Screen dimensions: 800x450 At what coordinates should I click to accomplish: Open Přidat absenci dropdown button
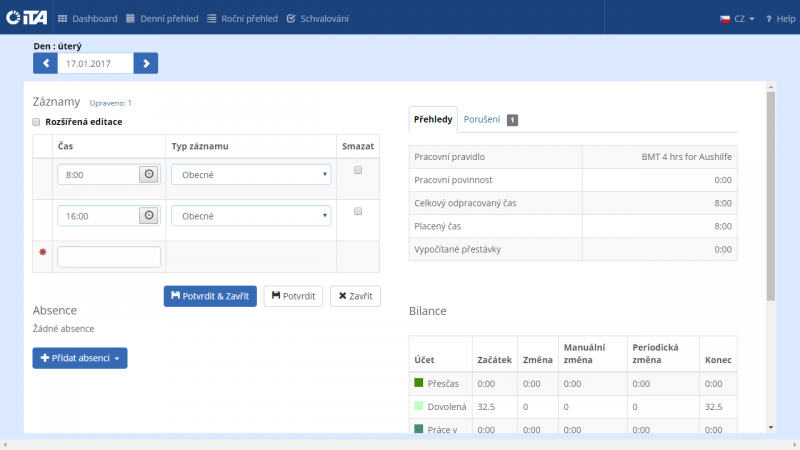pyautogui.click(x=80, y=358)
